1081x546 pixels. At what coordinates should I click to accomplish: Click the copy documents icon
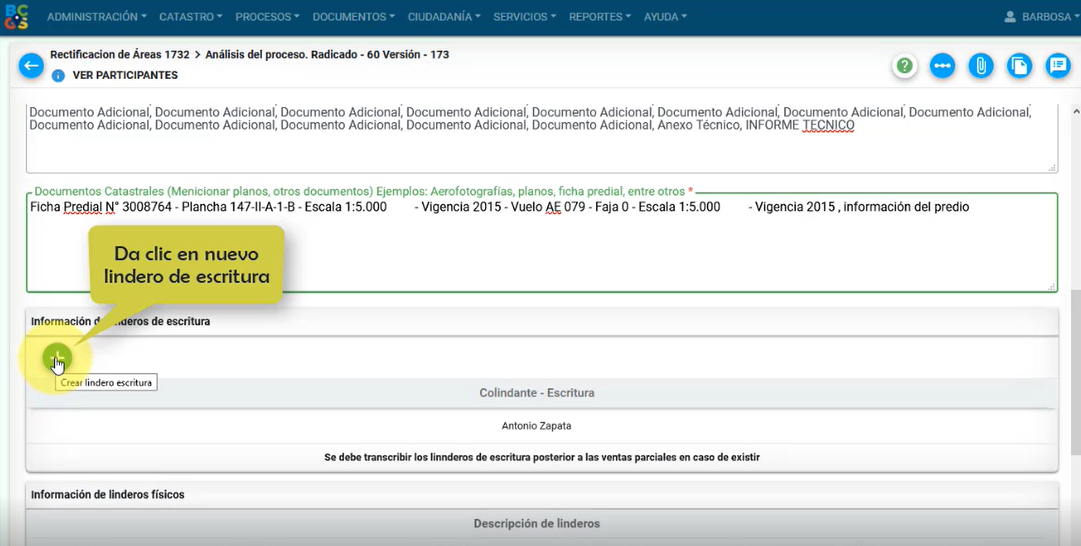click(1019, 66)
